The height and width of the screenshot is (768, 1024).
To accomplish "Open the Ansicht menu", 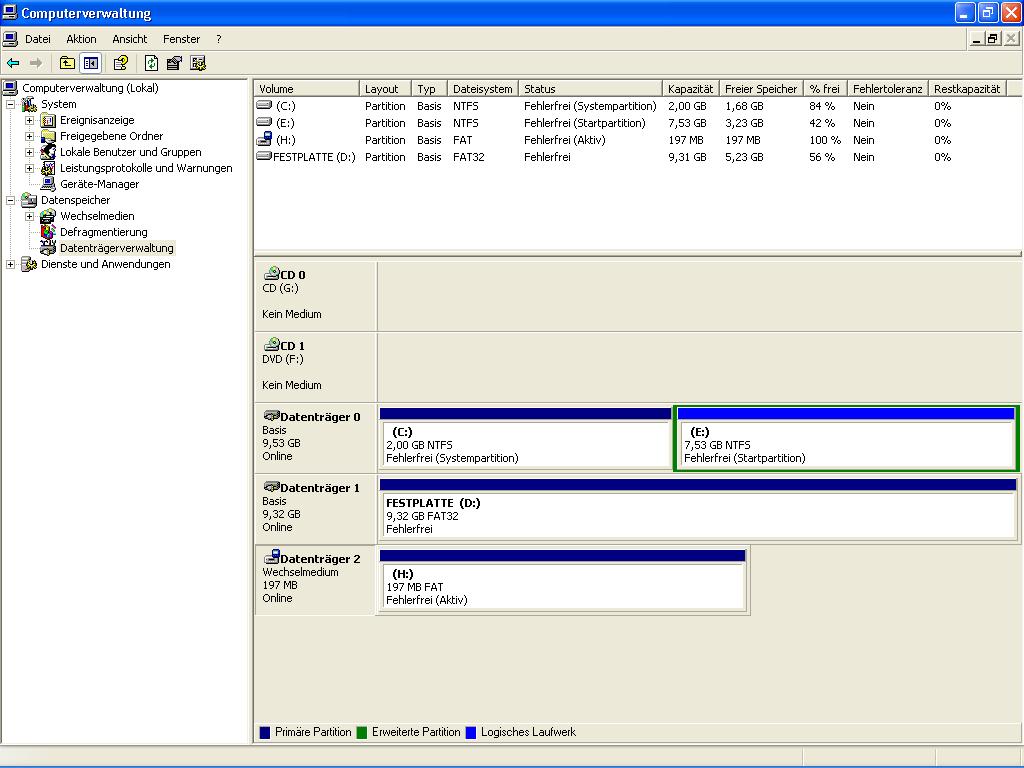I will point(129,39).
